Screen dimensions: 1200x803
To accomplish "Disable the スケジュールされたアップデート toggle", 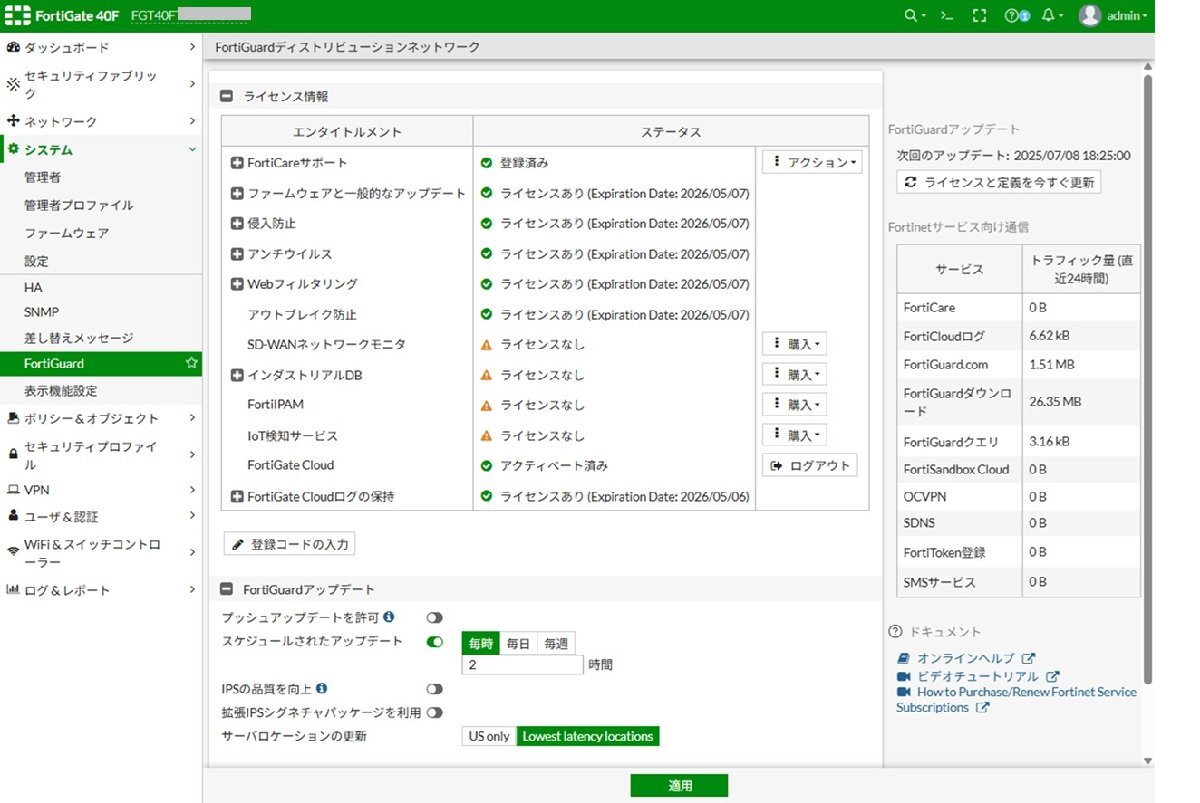I will (x=434, y=642).
